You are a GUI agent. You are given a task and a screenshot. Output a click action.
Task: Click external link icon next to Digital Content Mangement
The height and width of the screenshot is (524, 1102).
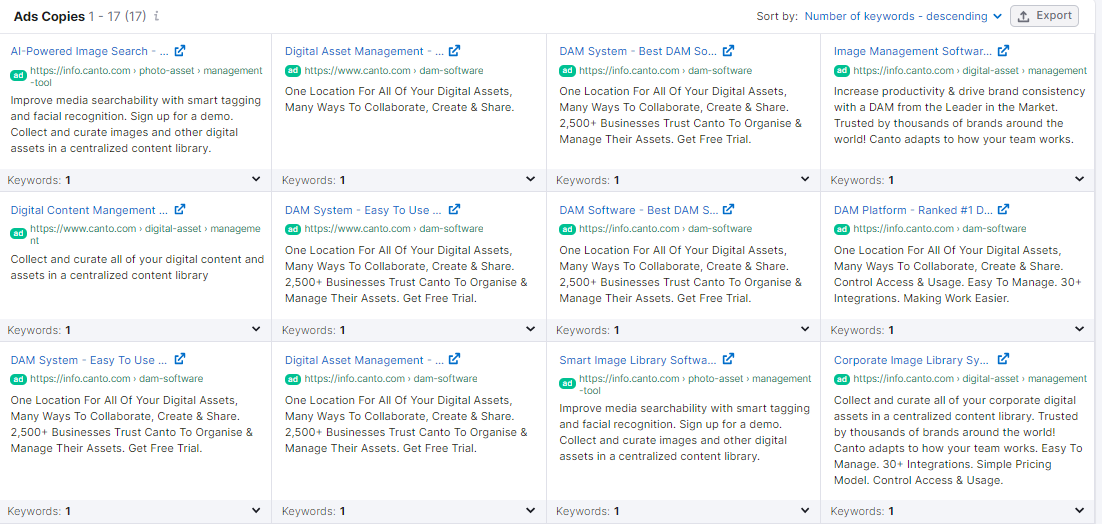pos(180,210)
